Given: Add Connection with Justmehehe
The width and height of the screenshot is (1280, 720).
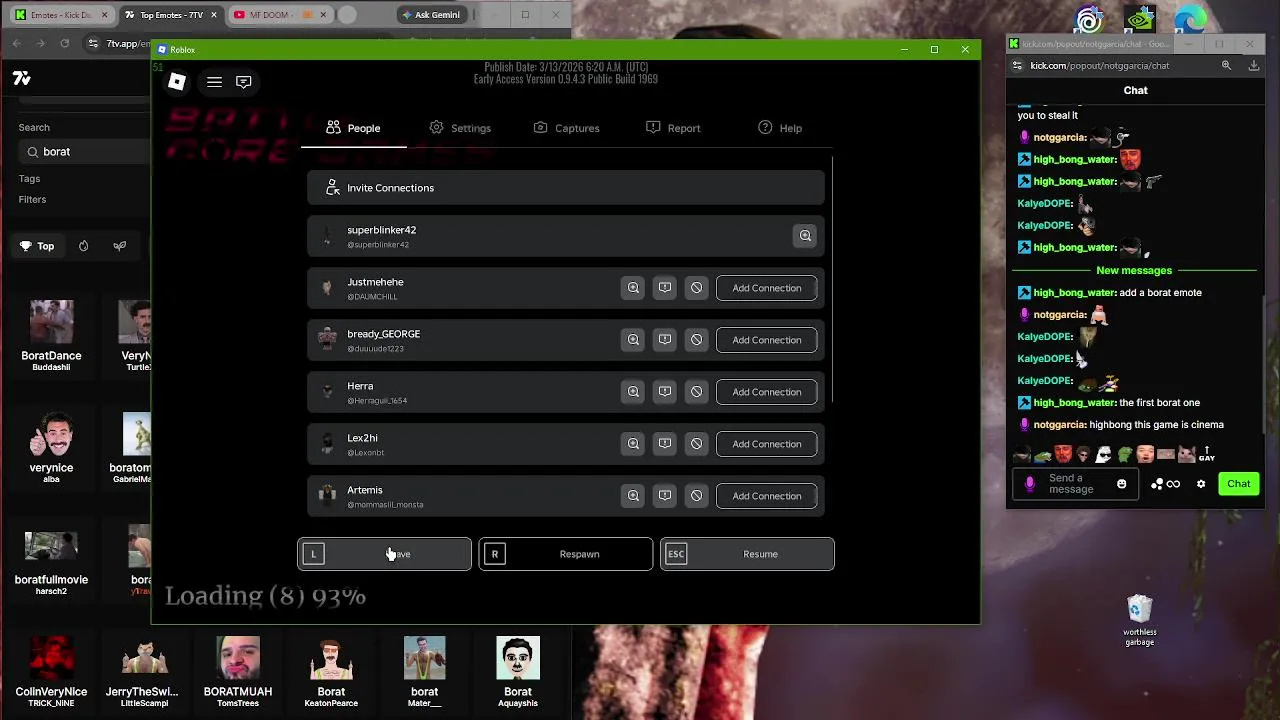Looking at the screenshot, I should [x=767, y=288].
